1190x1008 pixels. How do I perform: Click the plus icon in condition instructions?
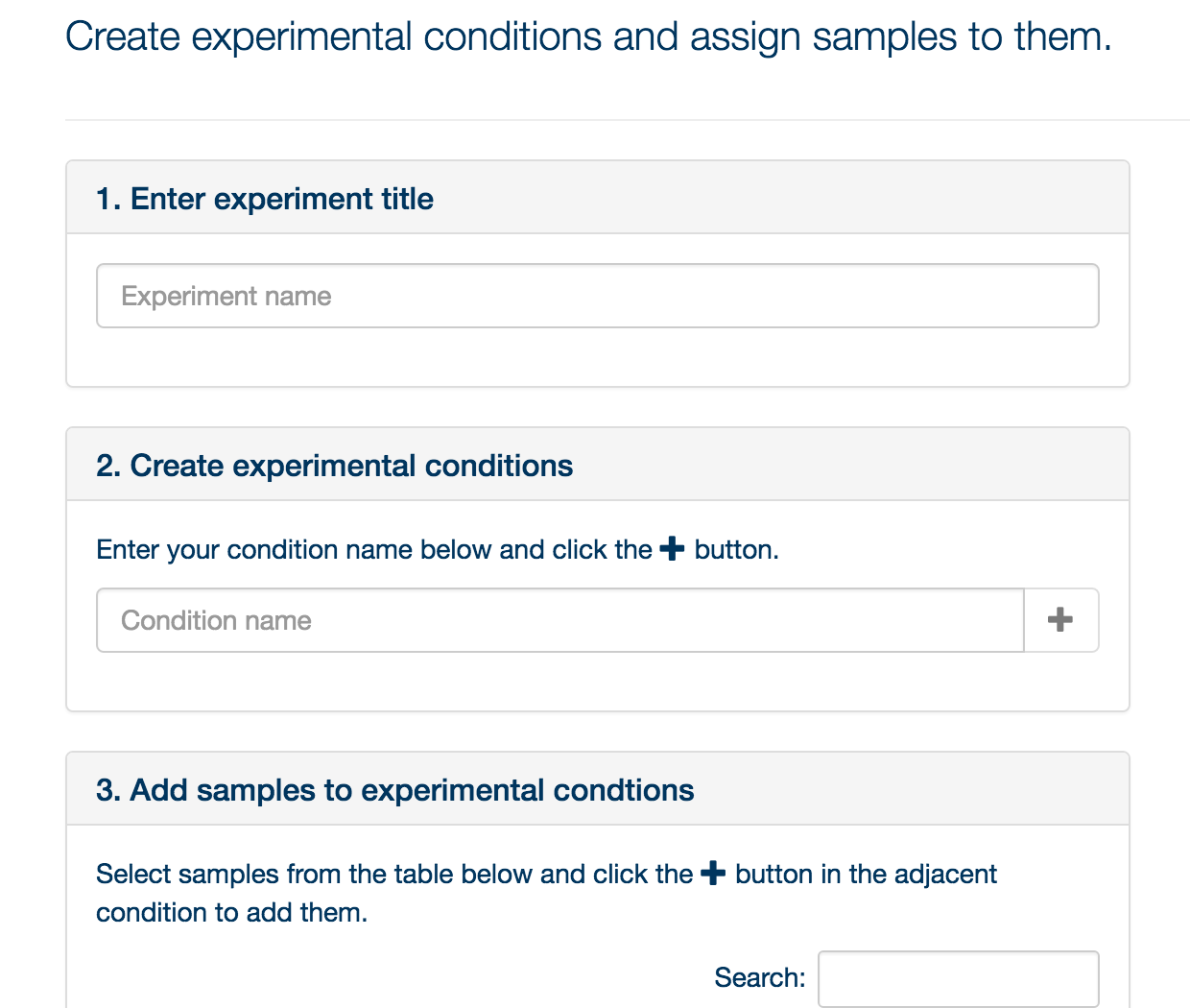[x=673, y=549]
